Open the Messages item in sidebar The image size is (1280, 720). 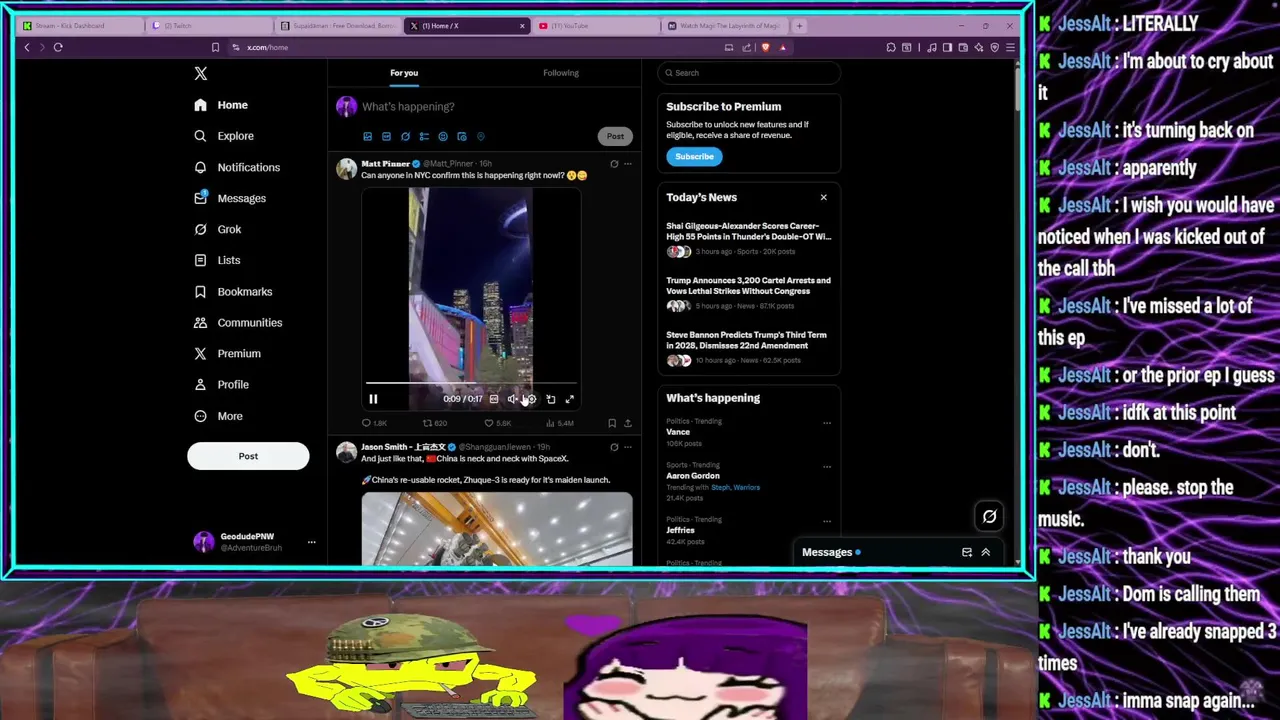(x=230, y=198)
